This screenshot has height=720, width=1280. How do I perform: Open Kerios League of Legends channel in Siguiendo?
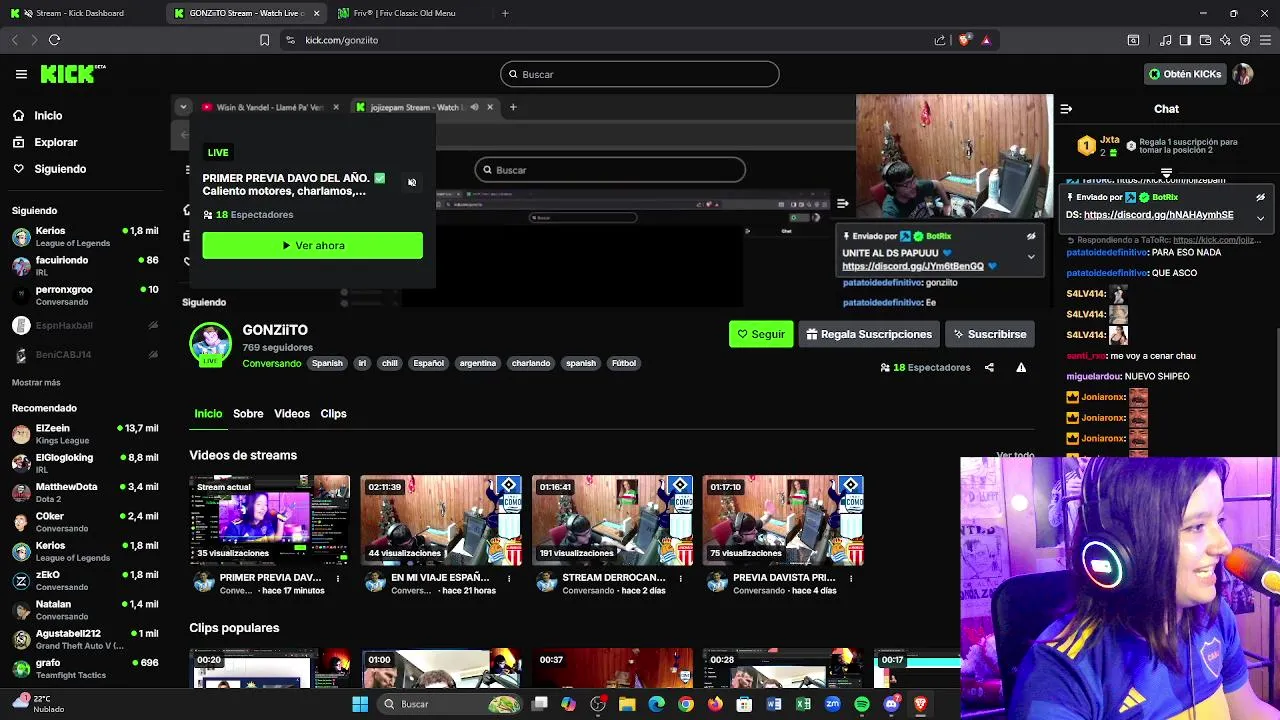85,237
